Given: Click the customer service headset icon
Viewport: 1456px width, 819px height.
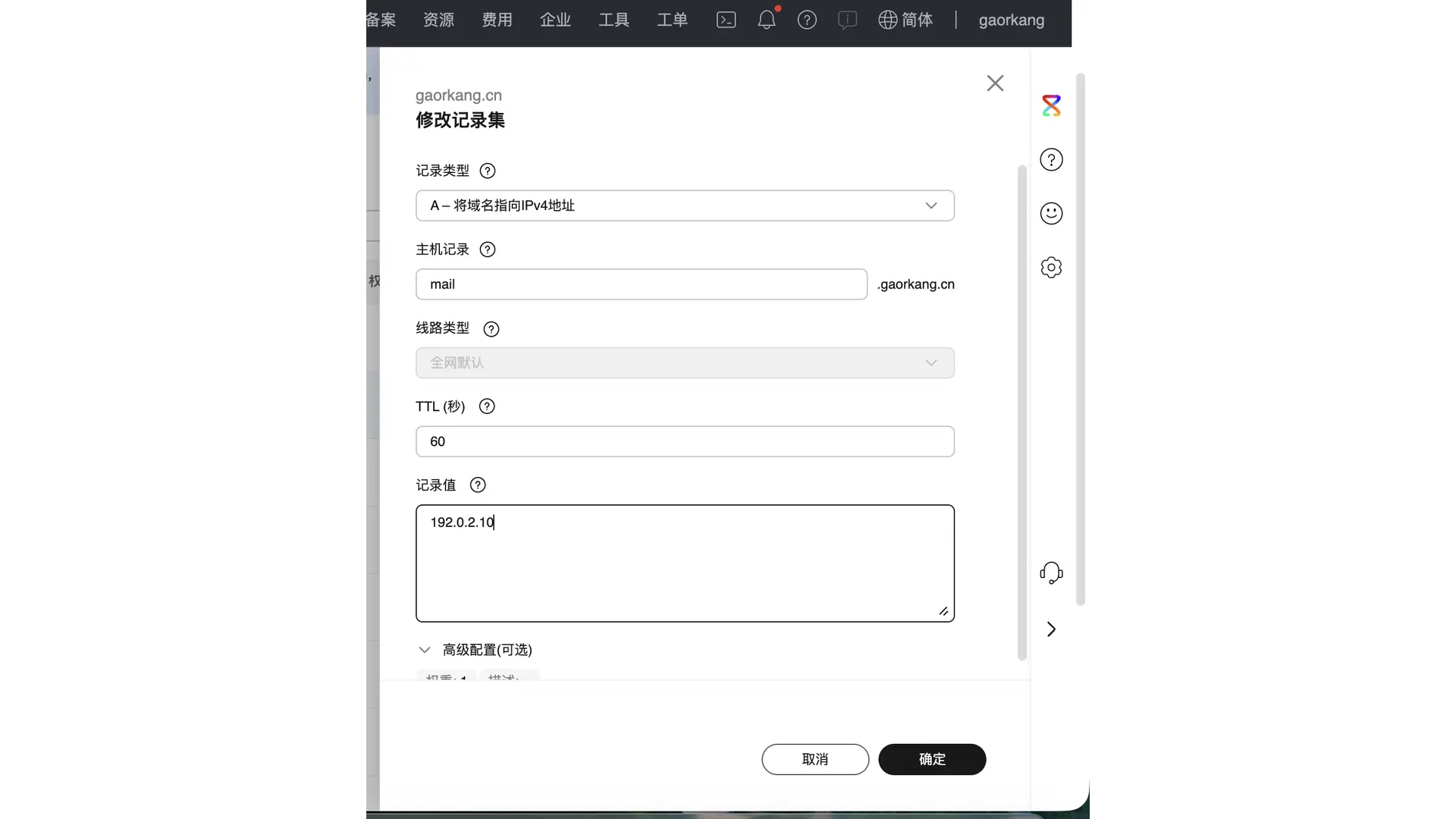Looking at the screenshot, I should [1051, 573].
